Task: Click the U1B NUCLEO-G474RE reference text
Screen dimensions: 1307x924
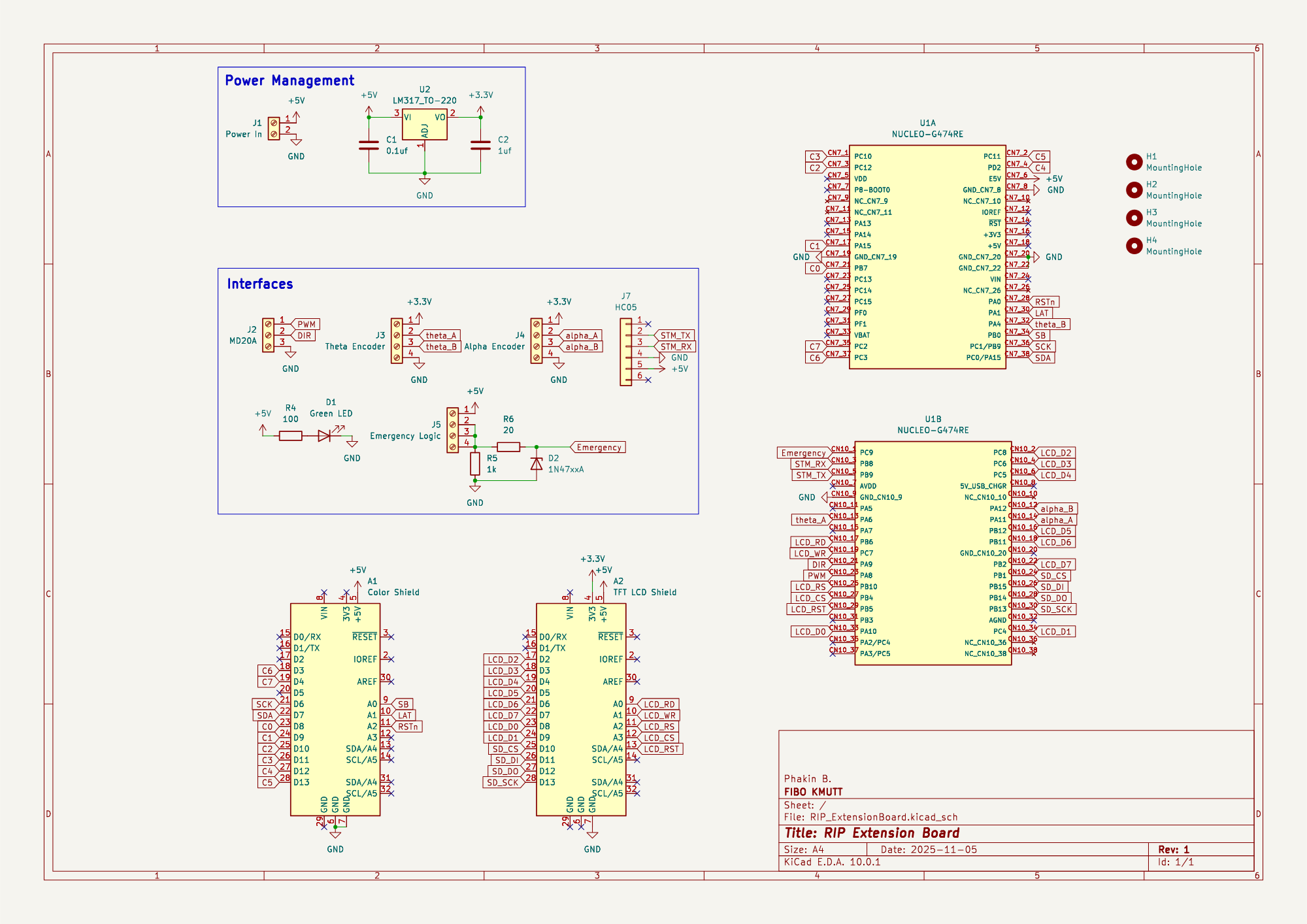Action: (933, 425)
